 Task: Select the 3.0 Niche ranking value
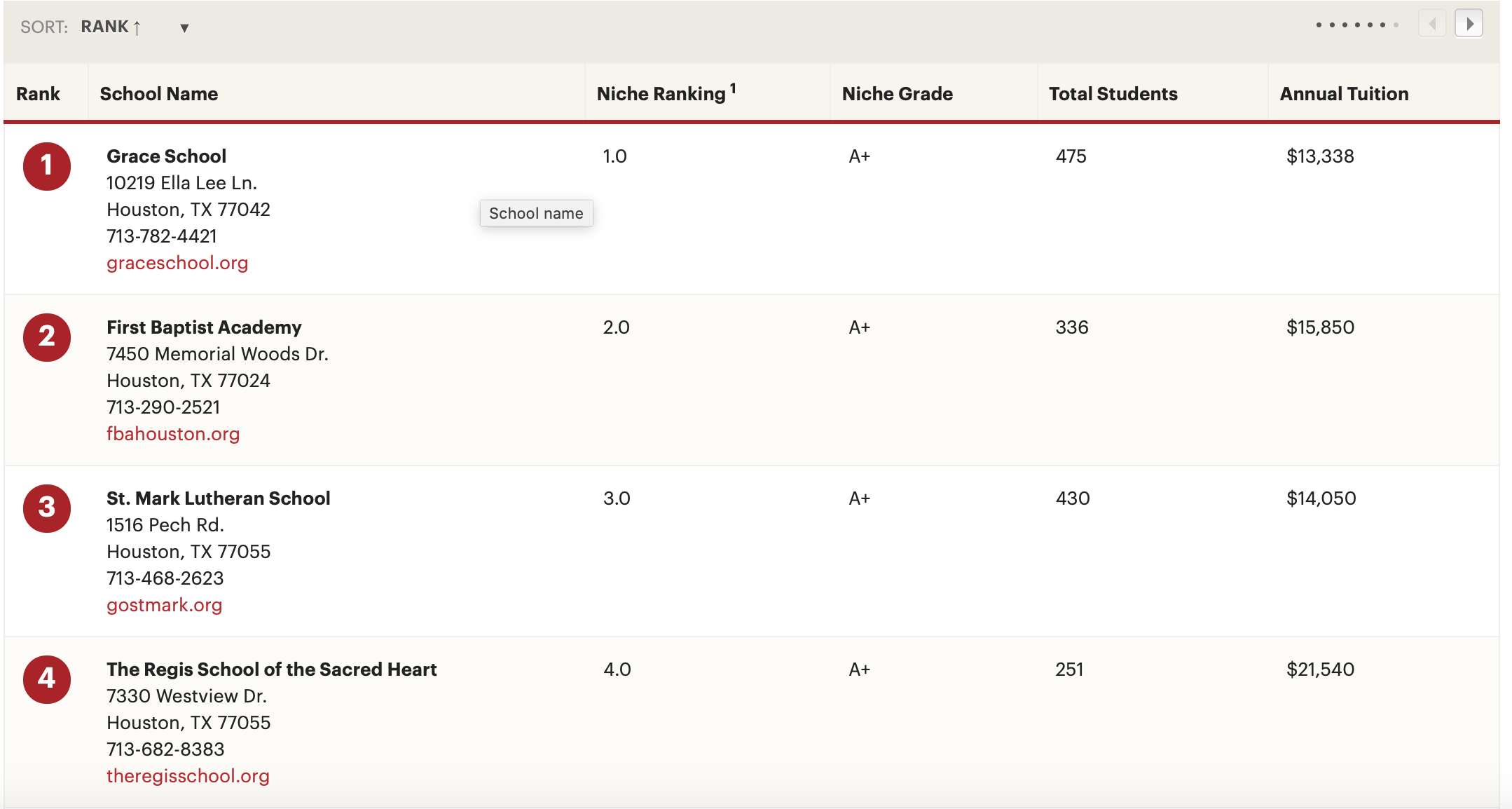[617, 498]
